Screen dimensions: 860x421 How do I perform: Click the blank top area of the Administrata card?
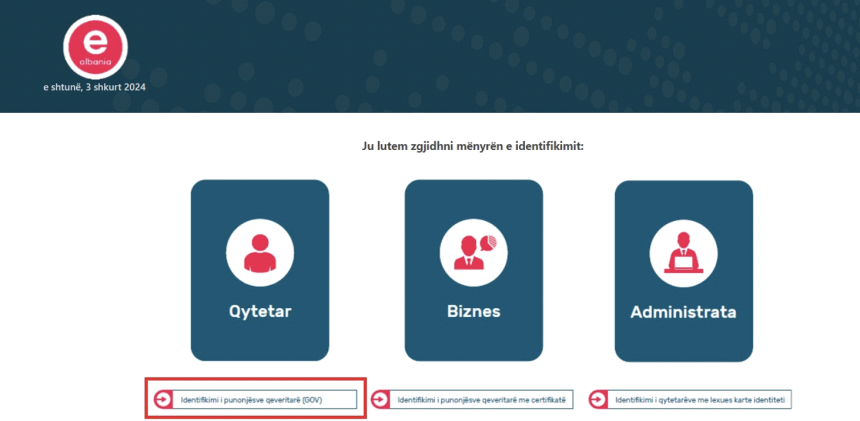(683, 195)
